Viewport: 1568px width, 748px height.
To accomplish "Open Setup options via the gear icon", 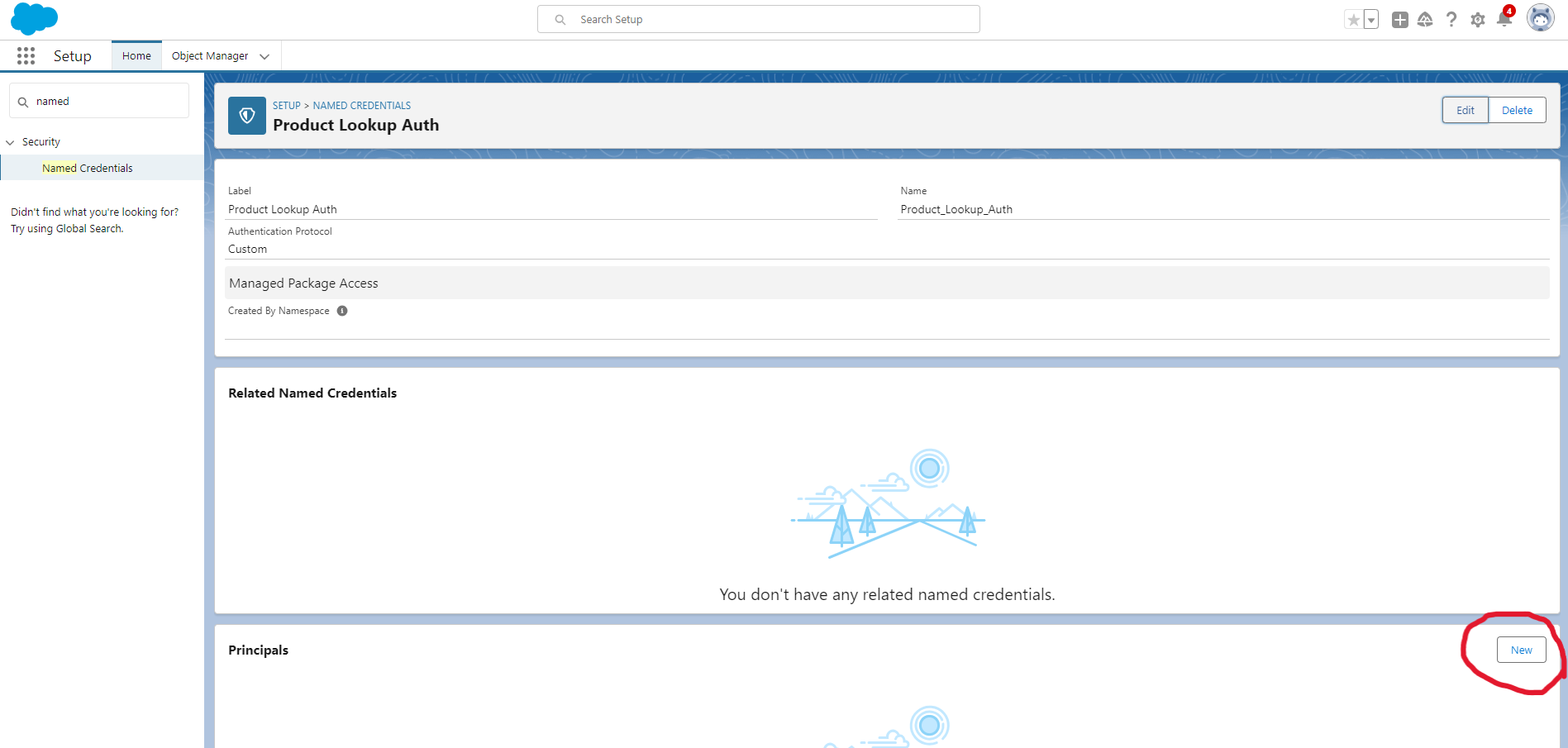I will point(1478,19).
